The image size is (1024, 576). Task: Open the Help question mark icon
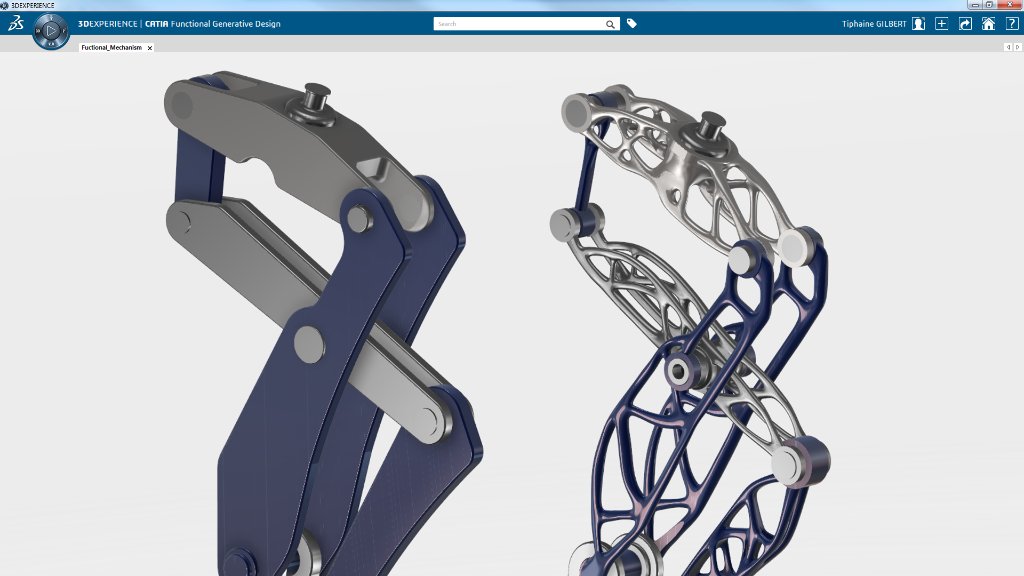click(1012, 24)
